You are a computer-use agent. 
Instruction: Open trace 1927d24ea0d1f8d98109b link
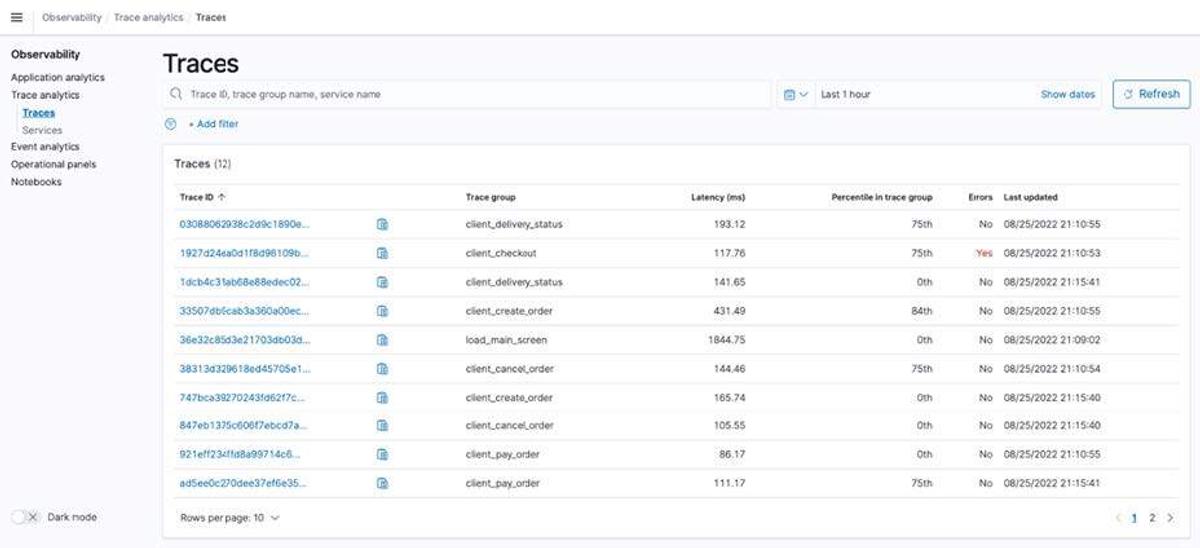pyautogui.click(x=244, y=254)
